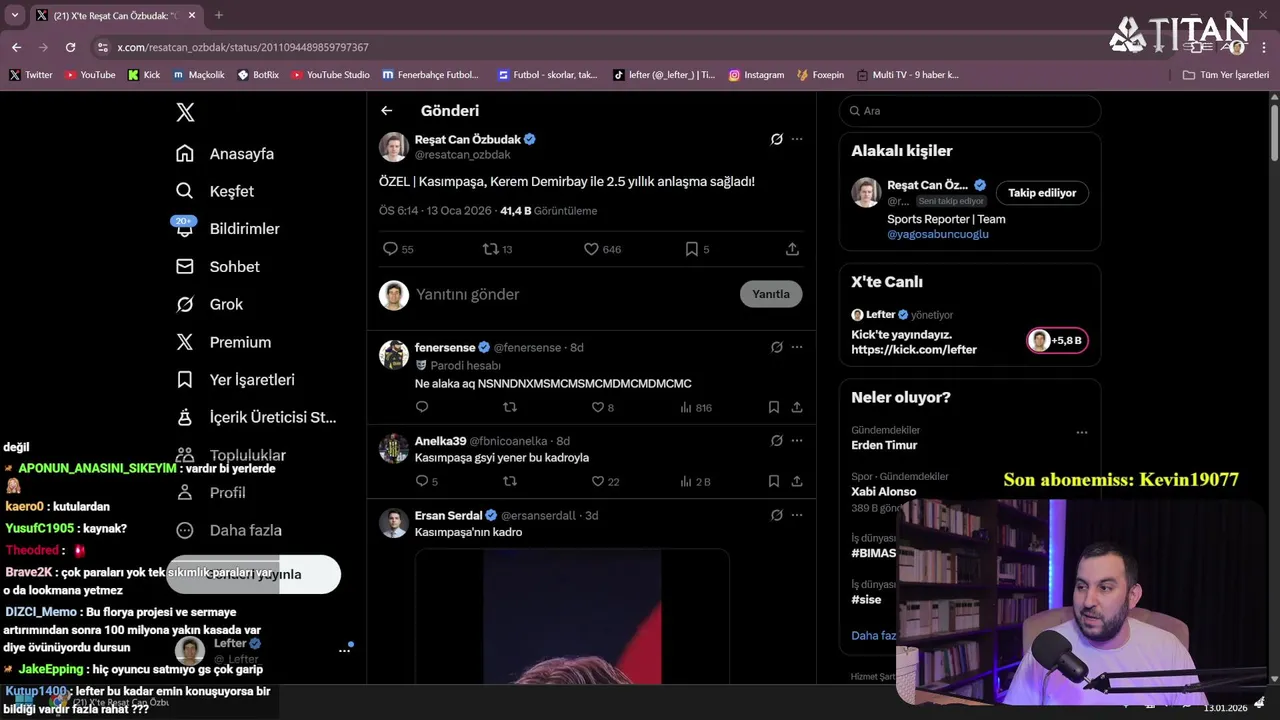
Task: Open more options on Anelka39 reply
Action: [797, 441]
